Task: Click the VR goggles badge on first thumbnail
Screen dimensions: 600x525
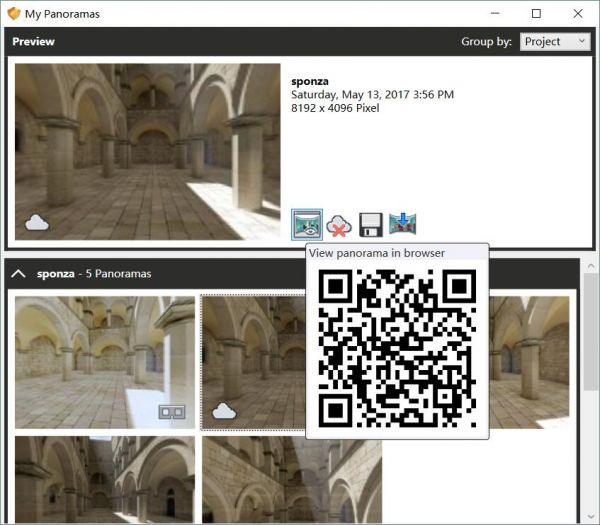Action: point(172,412)
